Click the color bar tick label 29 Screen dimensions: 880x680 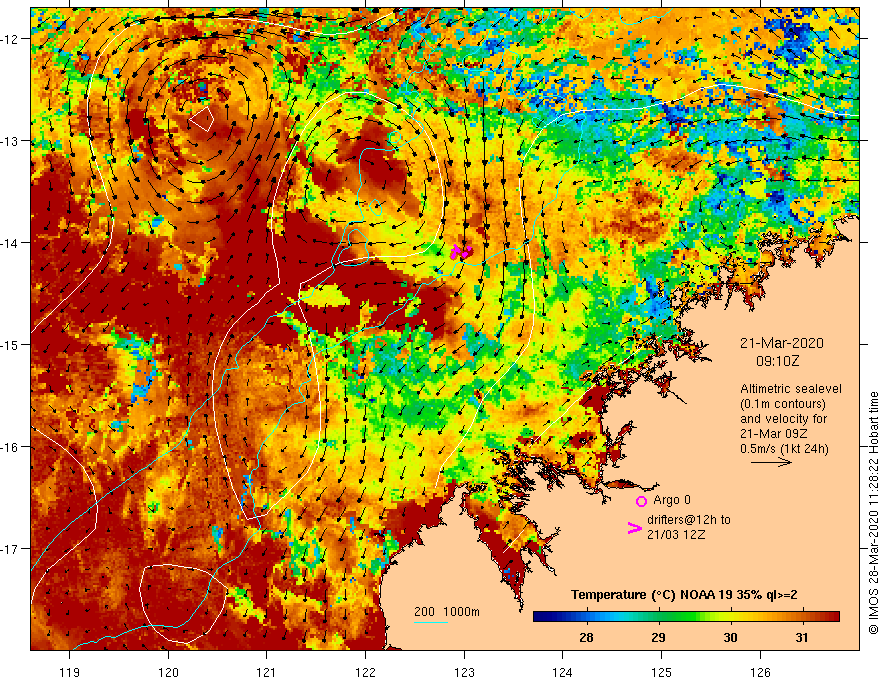[658, 637]
